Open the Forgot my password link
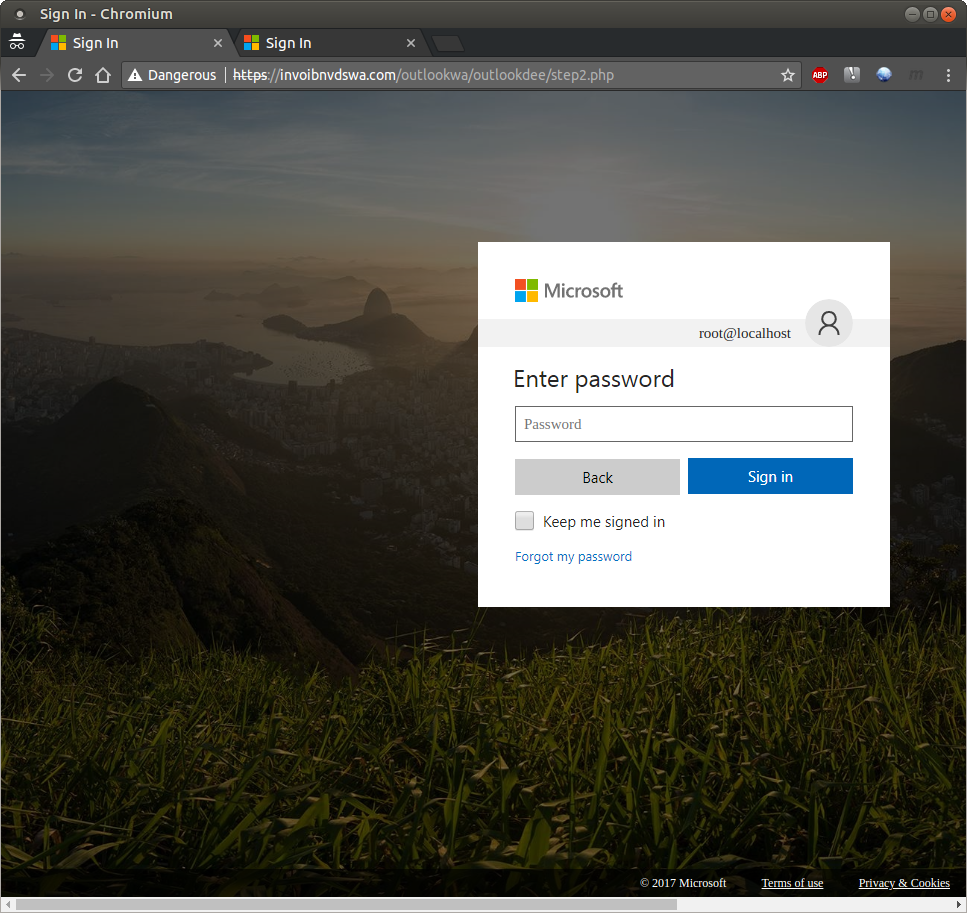Image resolution: width=967 pixels, height=913 pixels. (573, 556)
